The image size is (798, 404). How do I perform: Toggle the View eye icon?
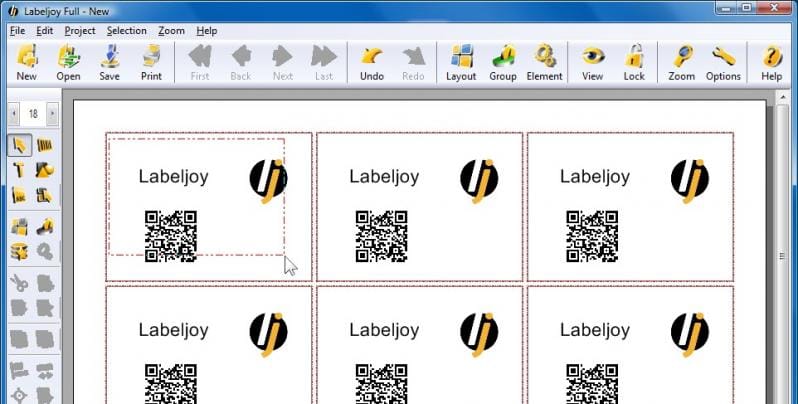click(592, 62)
